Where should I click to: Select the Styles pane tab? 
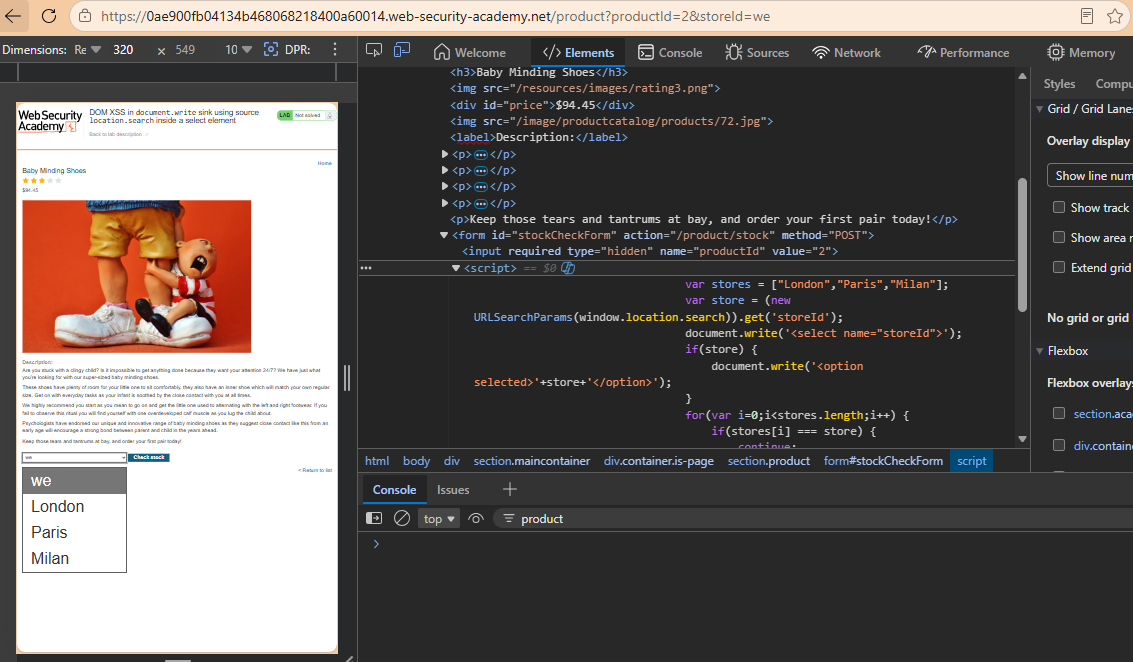tap(1059, 84)
